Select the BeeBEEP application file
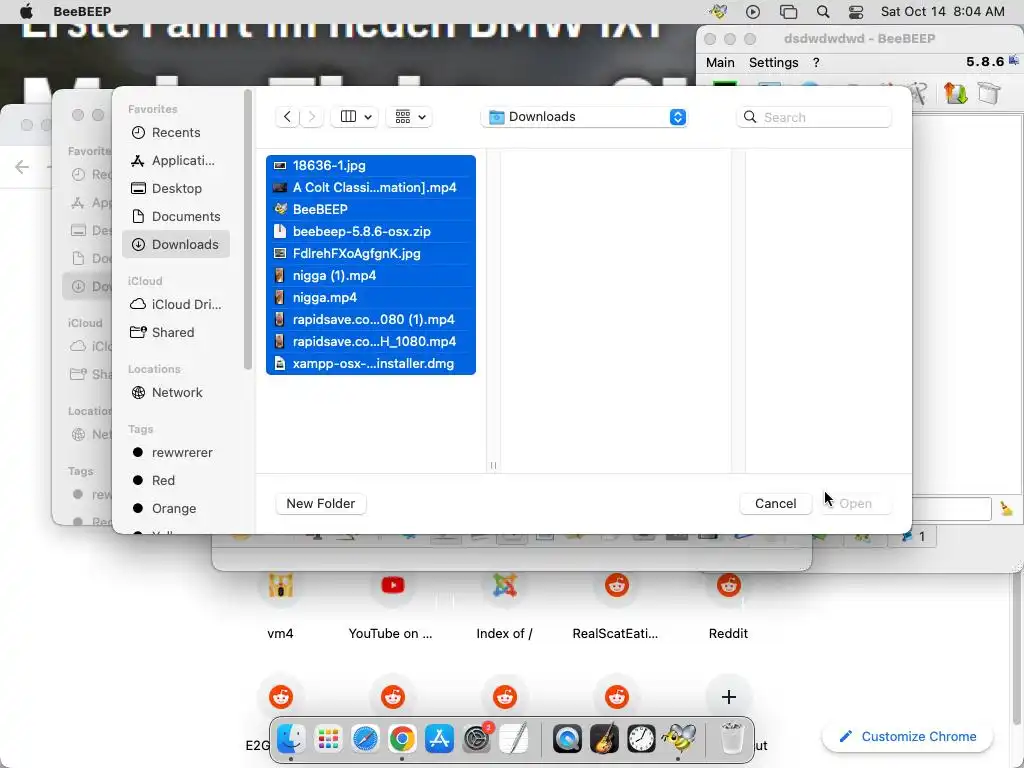Image resolution: width=1024 pixels, height=768 pixels. (x=371, y=210)
